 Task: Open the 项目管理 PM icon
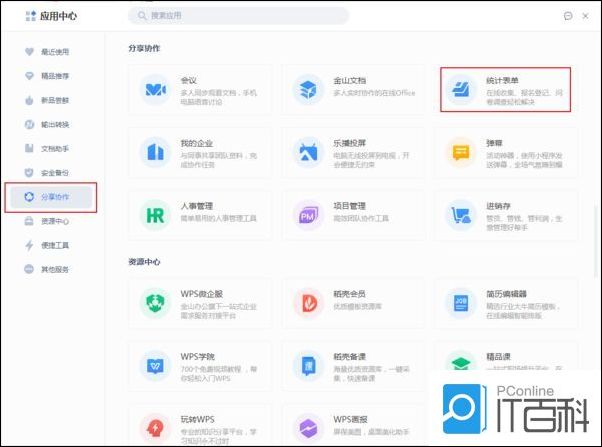point(308,215)
